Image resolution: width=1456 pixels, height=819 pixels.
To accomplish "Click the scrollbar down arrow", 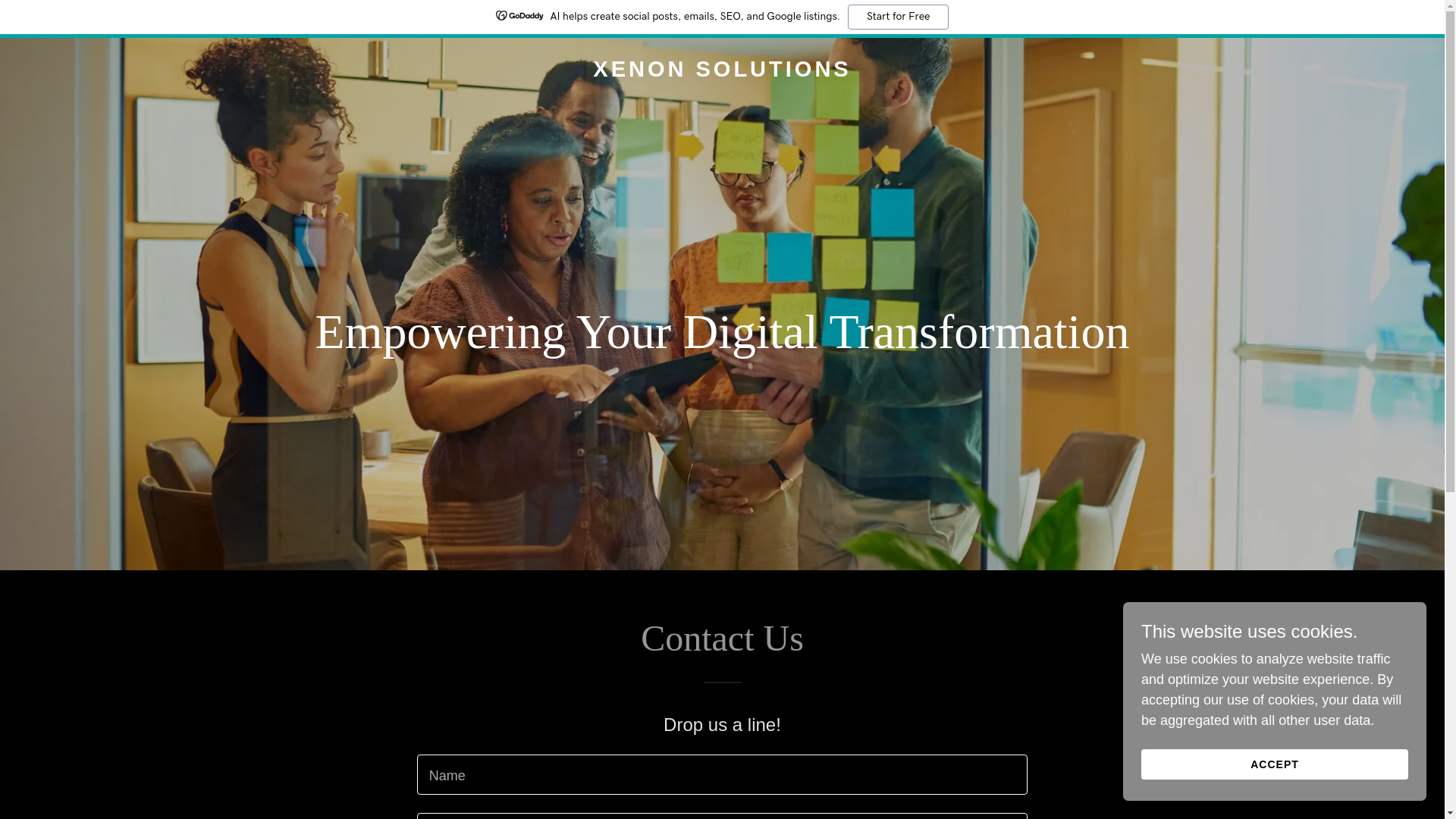I will coord(1450,813).
